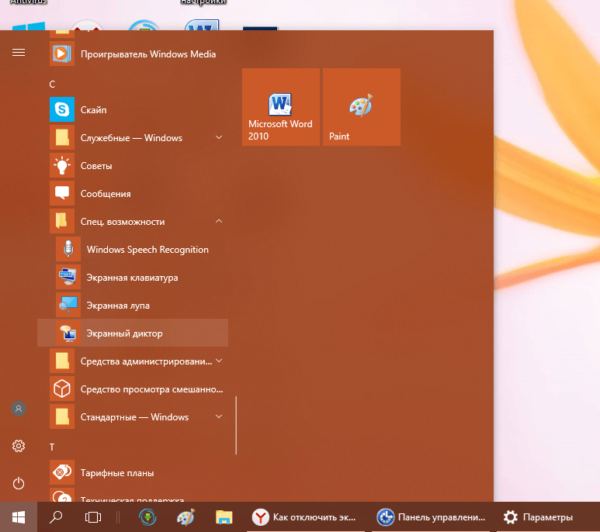600x532 pixels.
Task: Jump to letter С section header
Action: click(52, 84)
